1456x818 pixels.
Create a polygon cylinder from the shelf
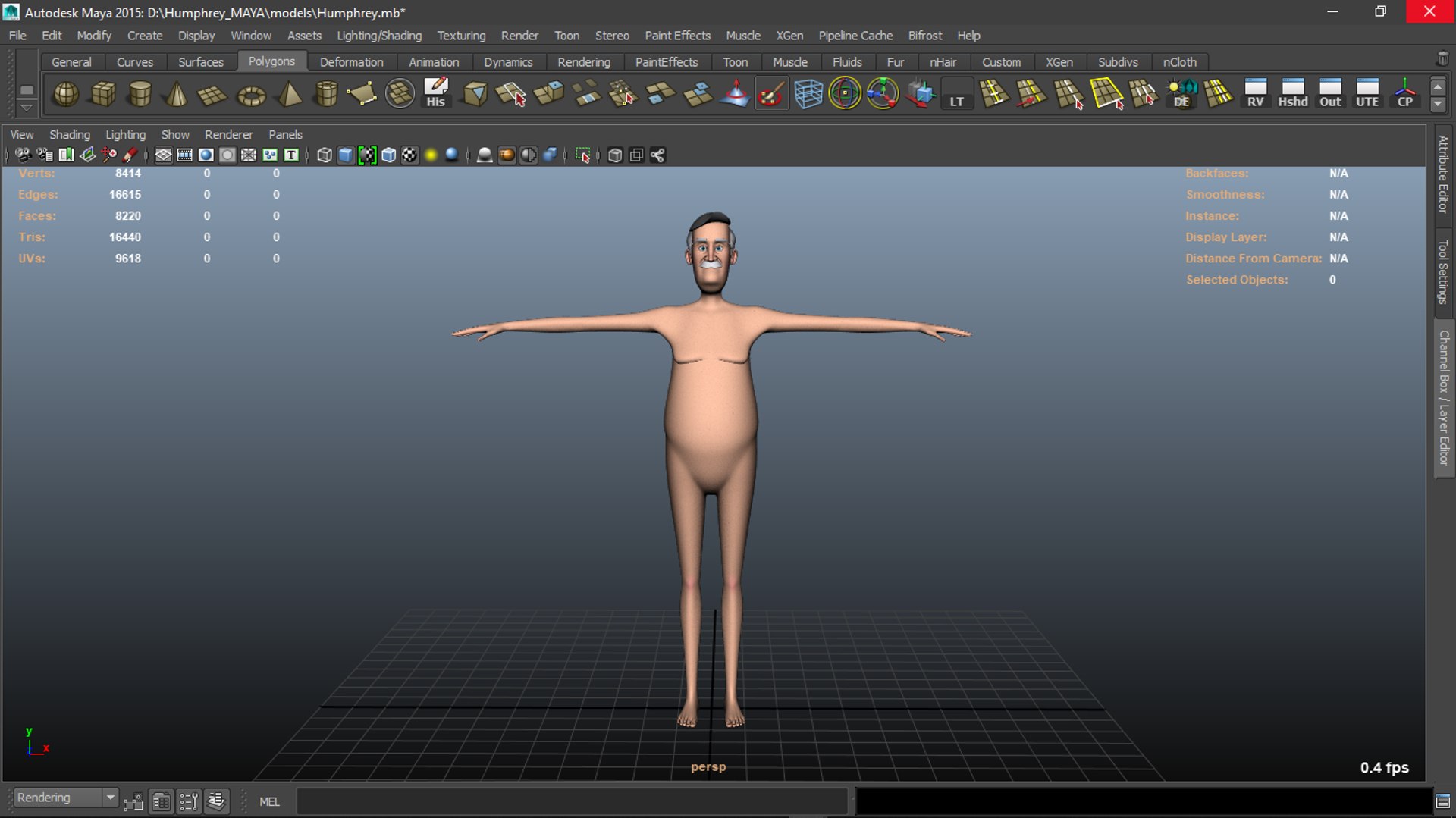[140, 94]
